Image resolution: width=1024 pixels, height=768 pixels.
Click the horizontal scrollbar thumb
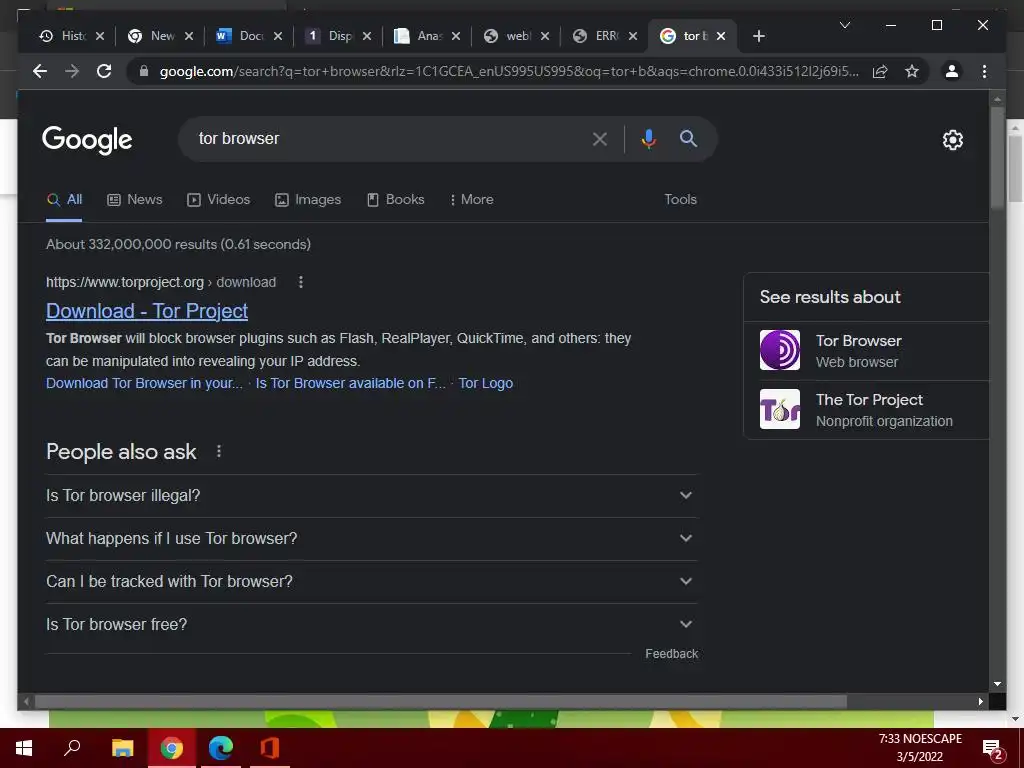441,701
